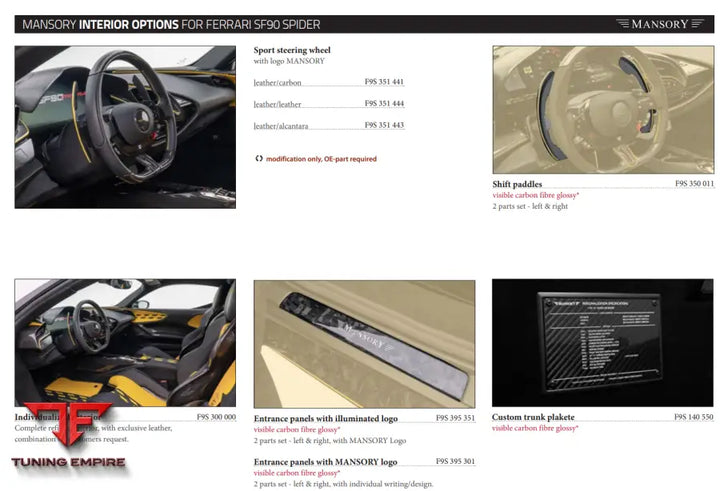Select the leather/alcantara option row

(x=329, y=125)
